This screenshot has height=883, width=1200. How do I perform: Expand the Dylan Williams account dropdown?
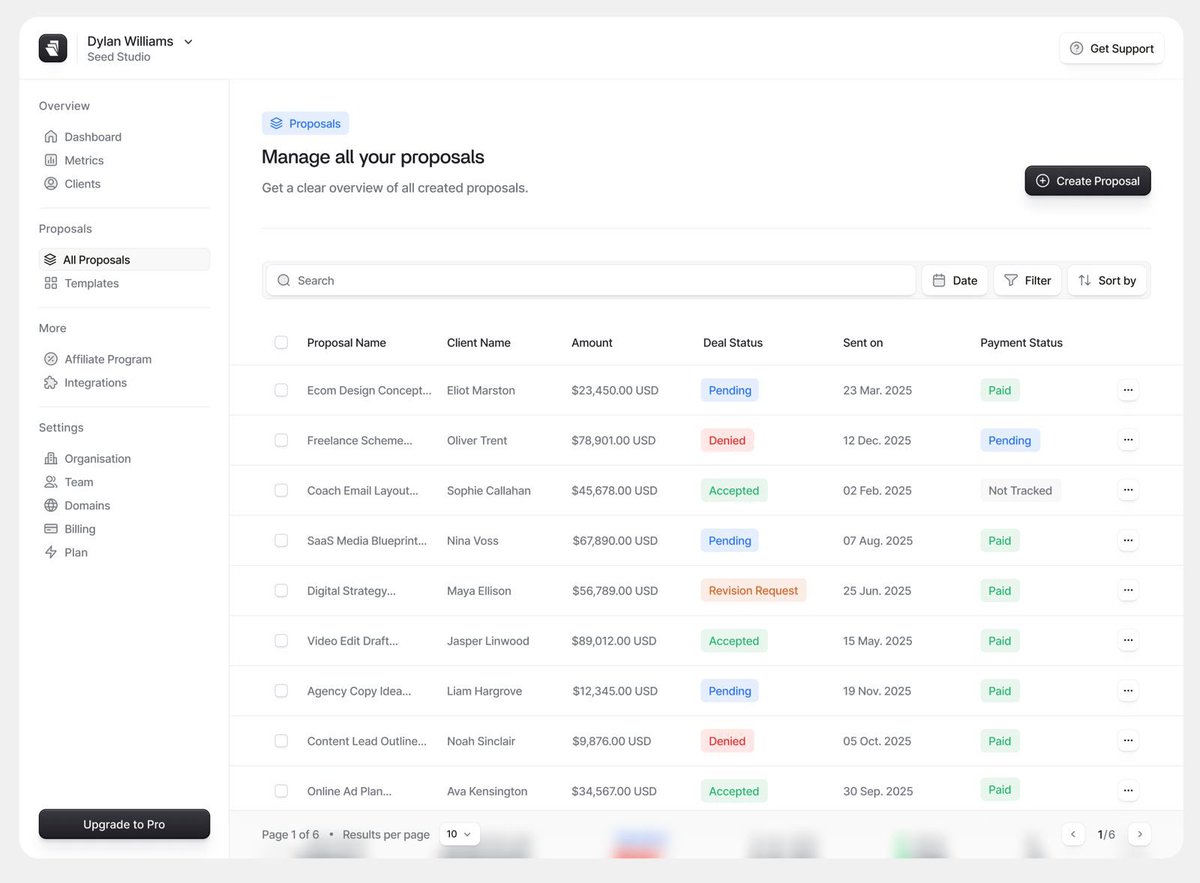188,42
